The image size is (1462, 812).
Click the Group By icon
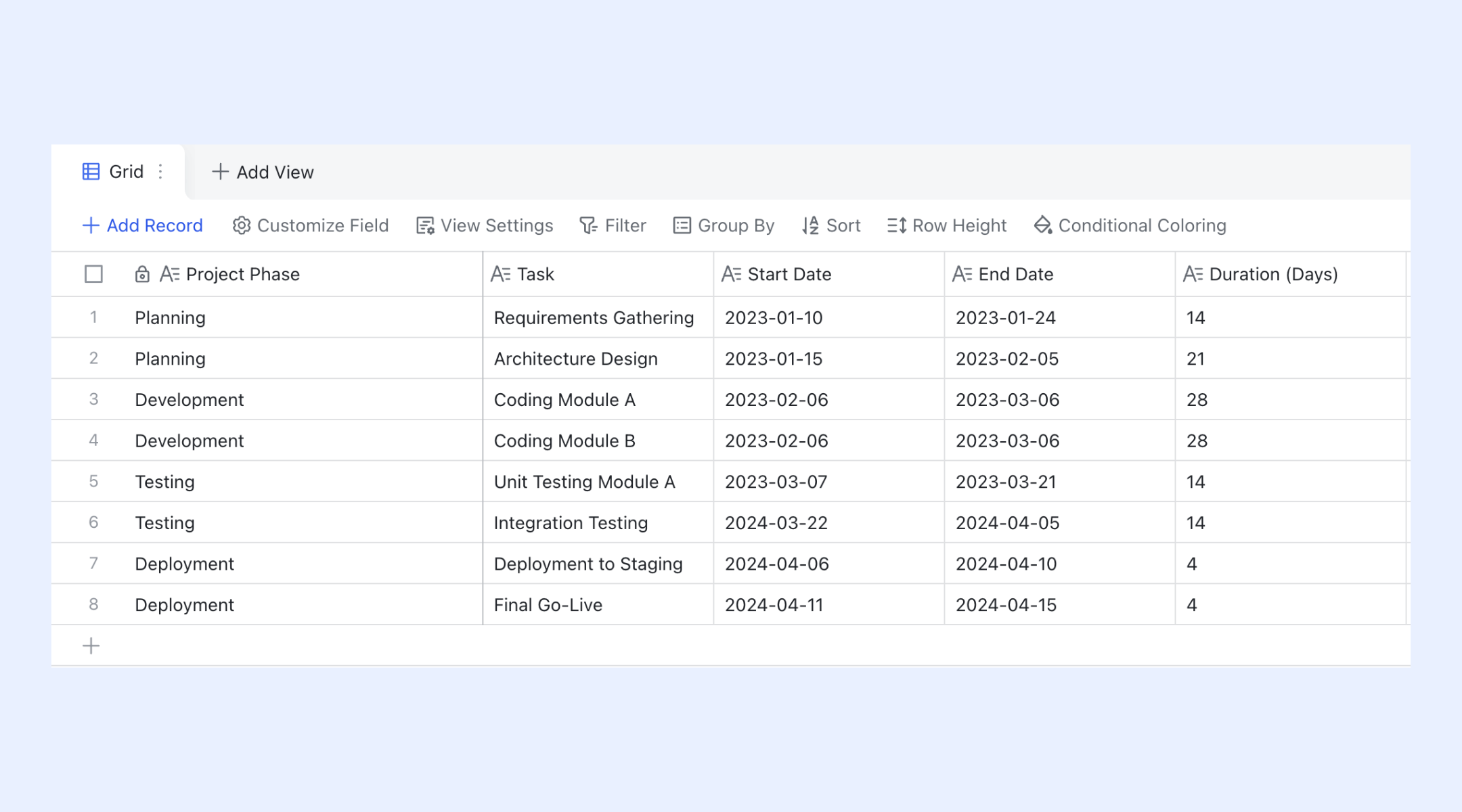tap(682, 225)
